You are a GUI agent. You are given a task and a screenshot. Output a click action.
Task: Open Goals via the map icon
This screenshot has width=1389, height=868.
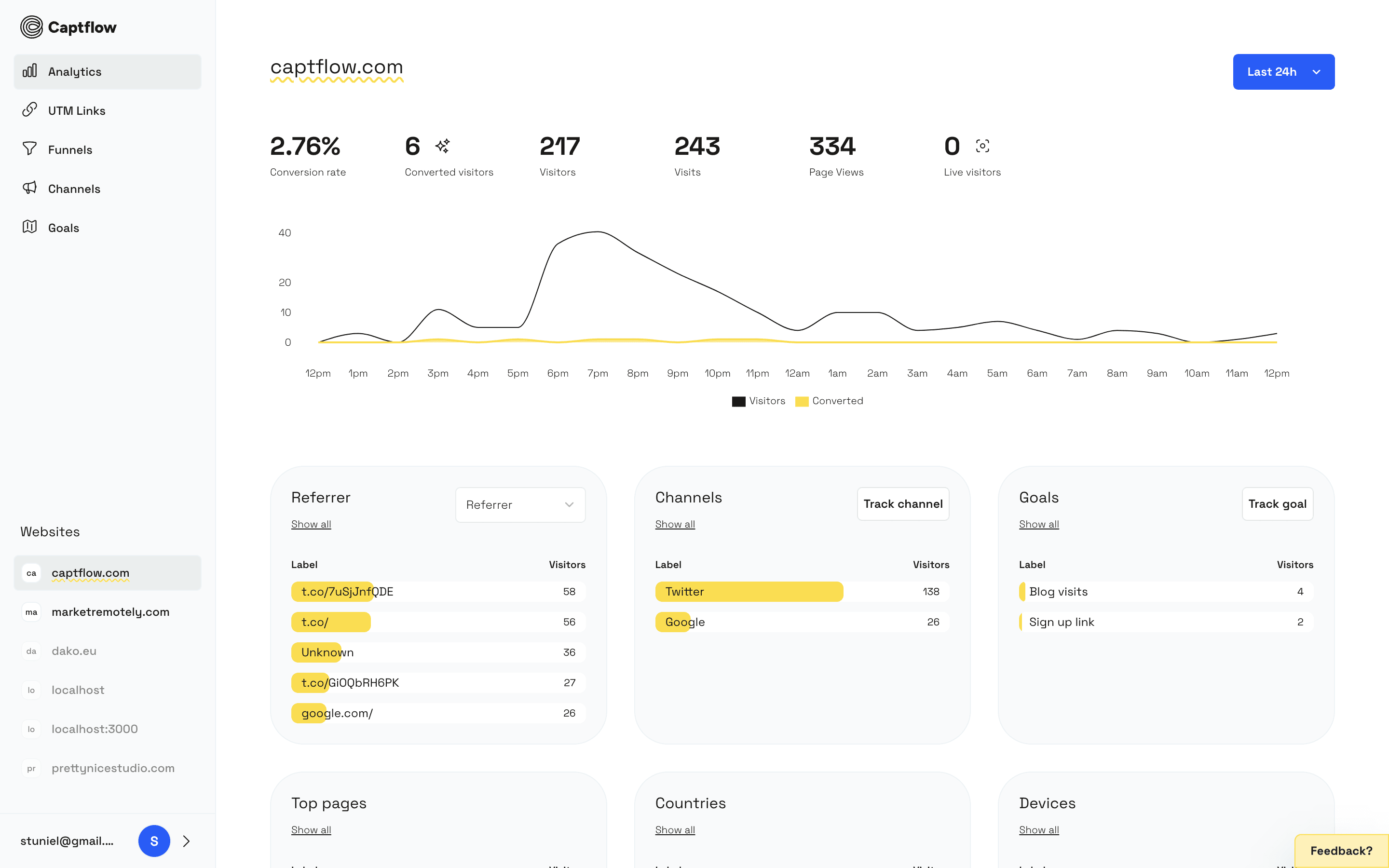click(x=30, y=227)
